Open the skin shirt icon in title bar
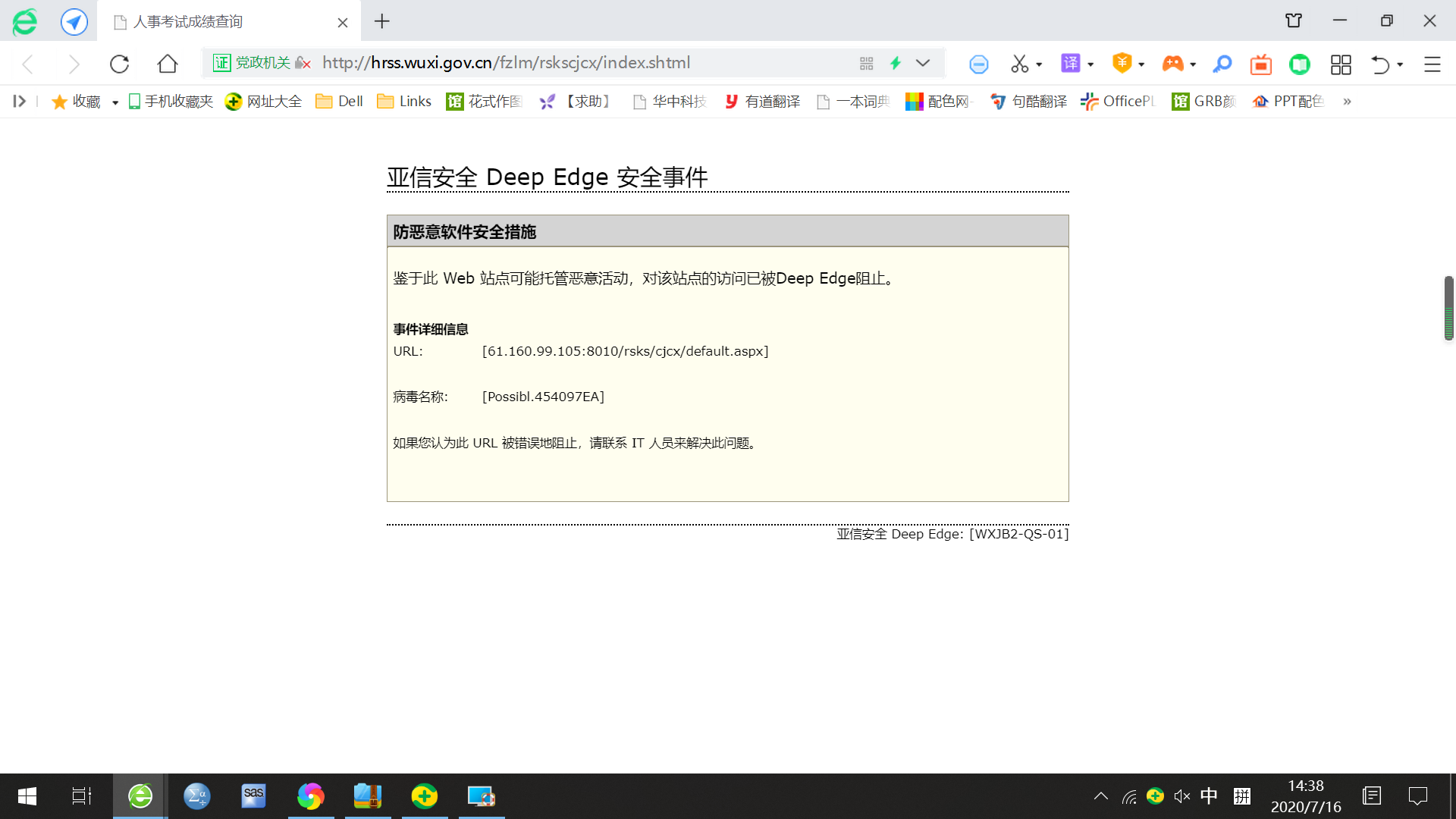1456x819 pixels. click(x=1294, y=20)
